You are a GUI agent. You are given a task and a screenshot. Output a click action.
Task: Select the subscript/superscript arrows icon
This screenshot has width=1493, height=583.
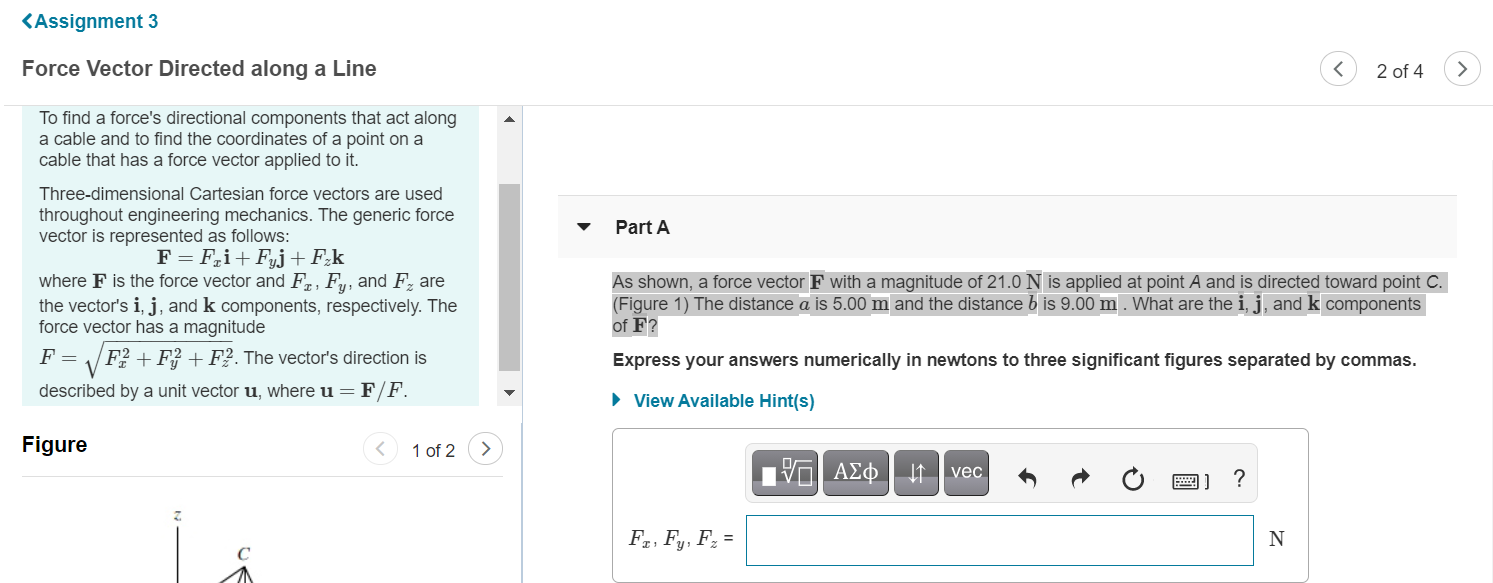pyautogui.click(x=916, y=472)
